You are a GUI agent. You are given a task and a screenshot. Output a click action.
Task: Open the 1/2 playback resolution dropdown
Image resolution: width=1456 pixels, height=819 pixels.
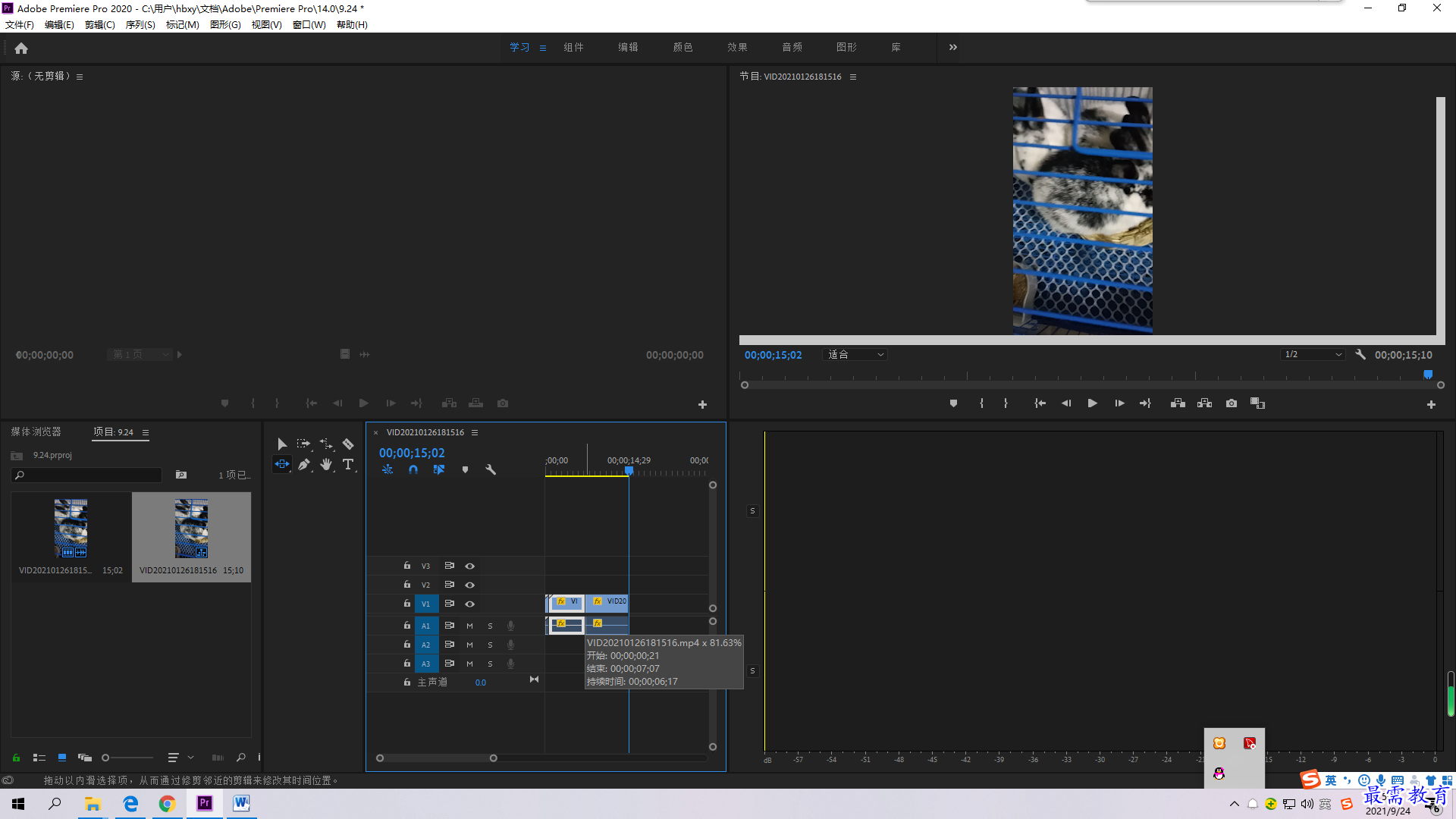coord(1313,354)
